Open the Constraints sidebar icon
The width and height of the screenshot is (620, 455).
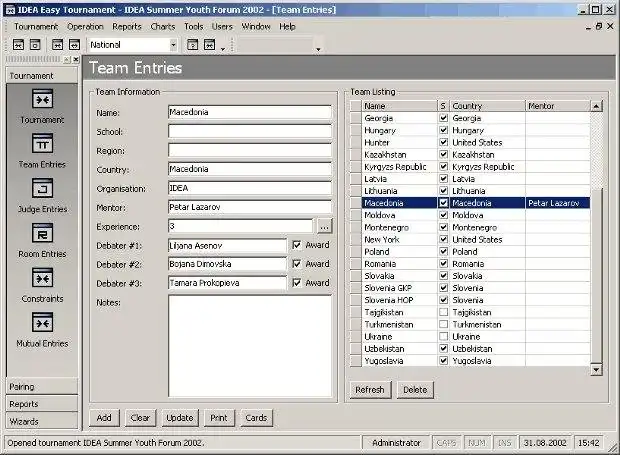point(42,278)
